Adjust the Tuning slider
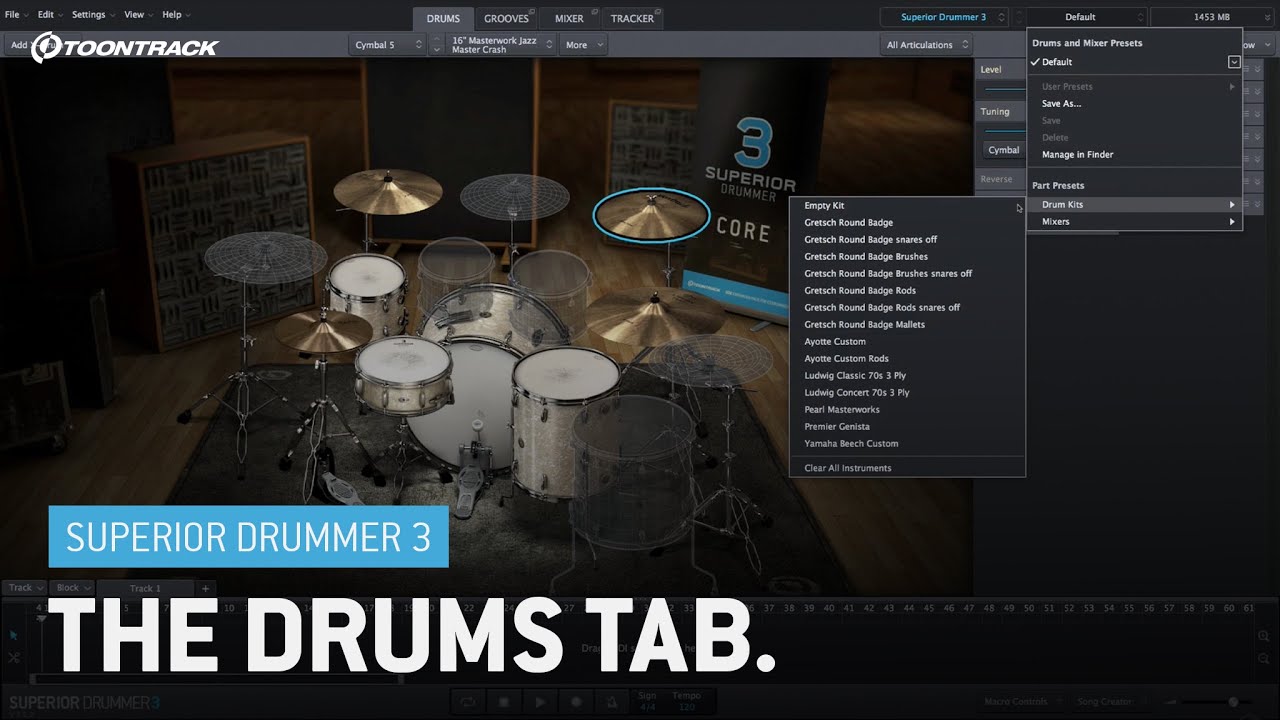Viewport: 1280px width, 720px height. point(1004,130)
